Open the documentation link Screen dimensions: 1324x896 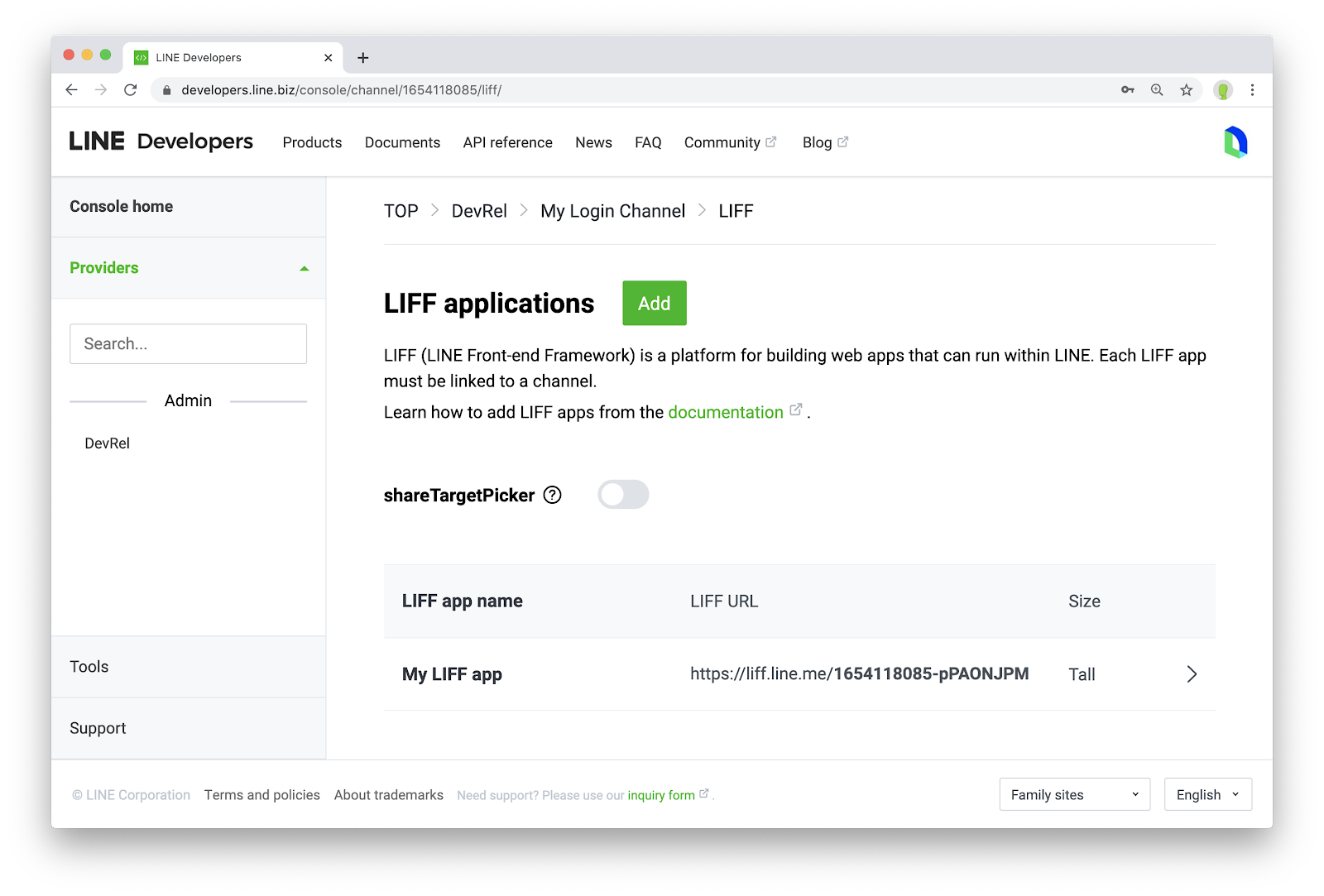[x=726, y=412]
